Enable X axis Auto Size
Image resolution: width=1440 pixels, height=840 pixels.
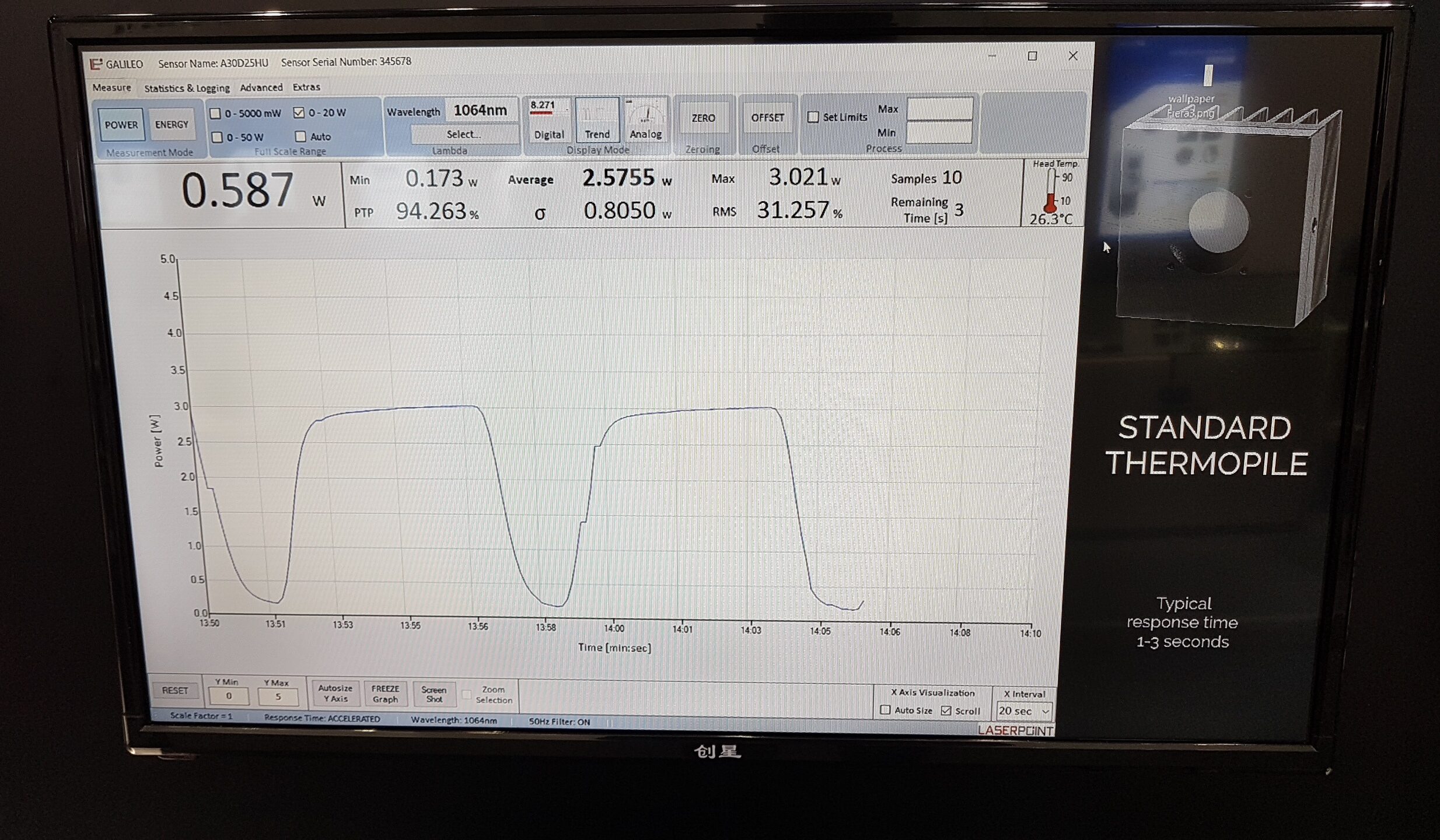[885, 710]
